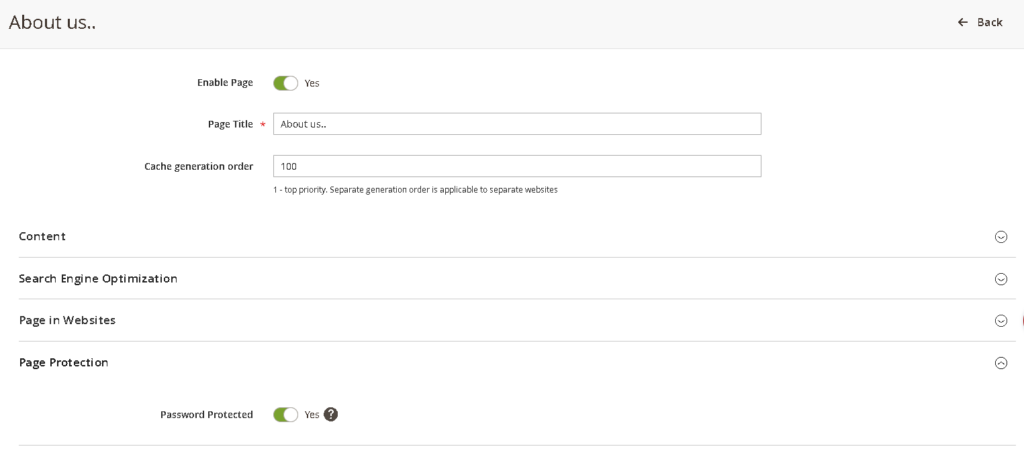Click the Search Engine Optimization chevron icon
Screen dimensions: 1024x461
pyautogui.click(x=1000, y=279)
